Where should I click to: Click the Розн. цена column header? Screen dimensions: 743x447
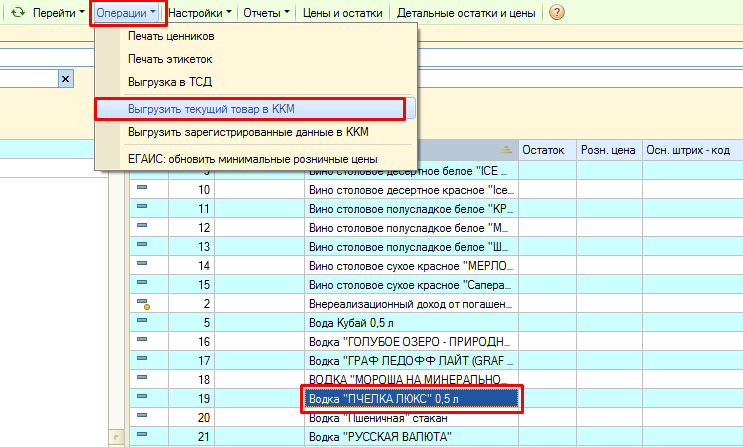tap(609, 150)
